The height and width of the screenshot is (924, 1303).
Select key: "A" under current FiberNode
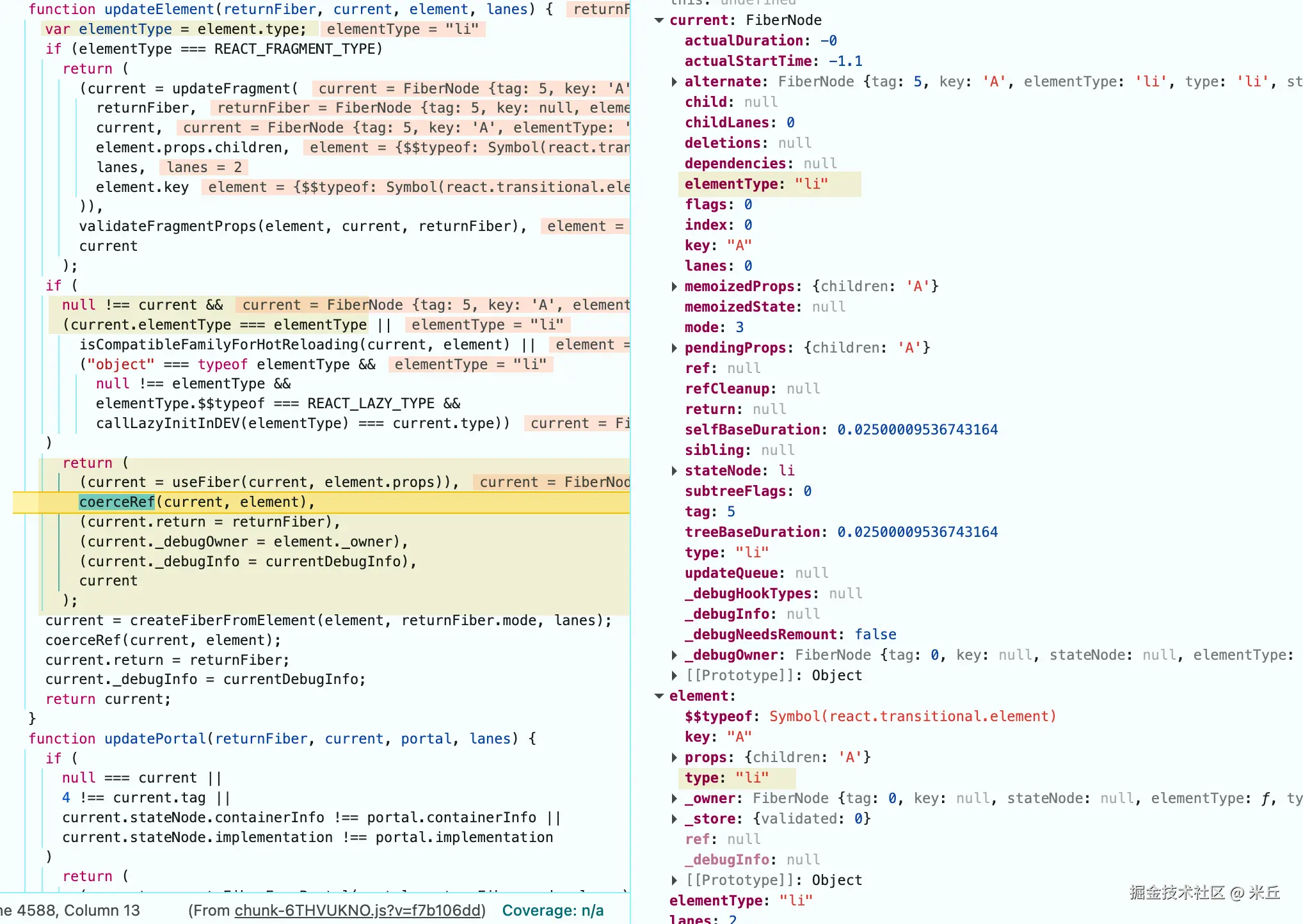[718, 246]
